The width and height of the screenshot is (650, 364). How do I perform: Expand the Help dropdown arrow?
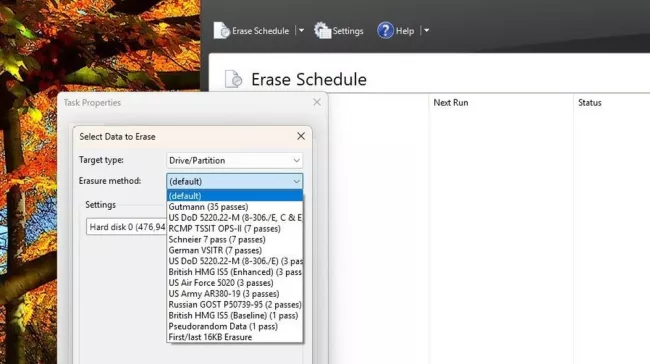(427, 30)
